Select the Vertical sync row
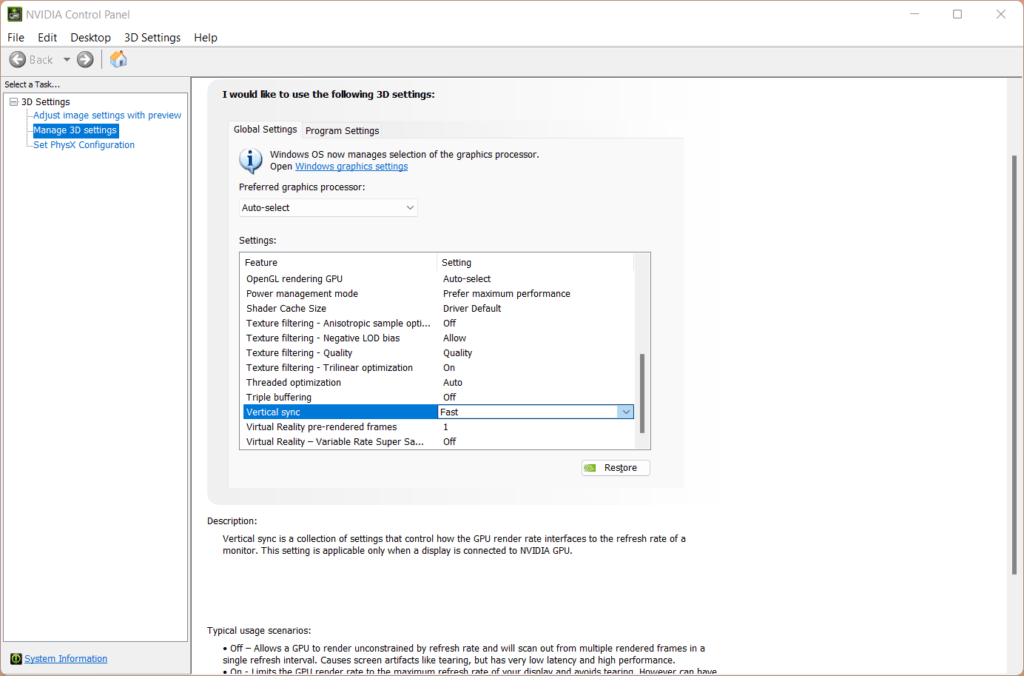 click(x=438, y=412)
